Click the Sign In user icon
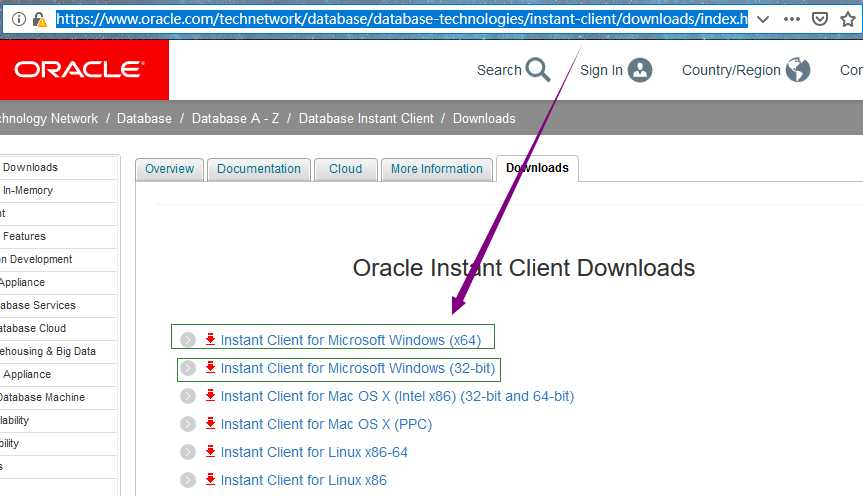This screenshot has width=863, height=496. coord(640,70)
